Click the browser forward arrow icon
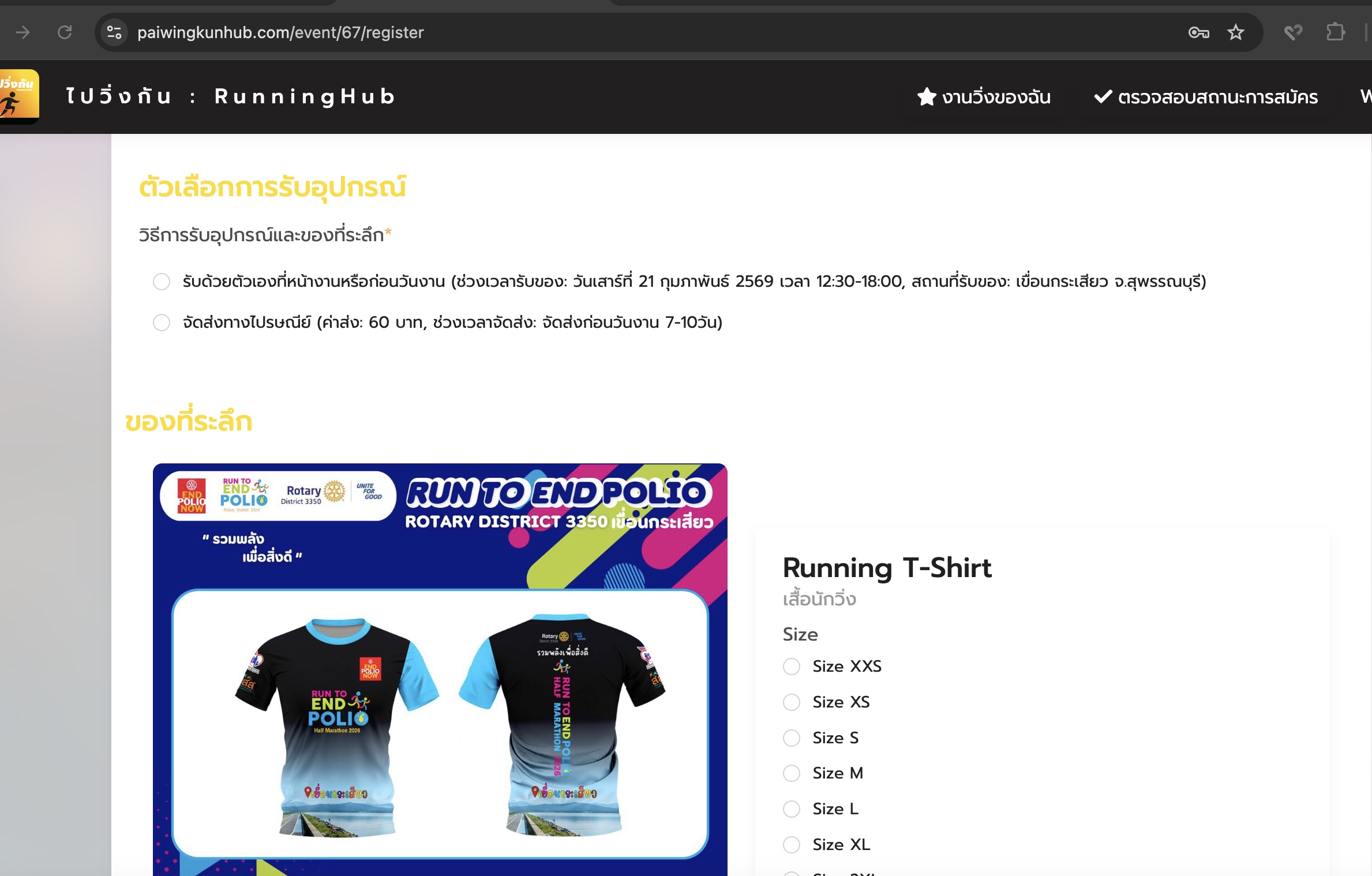The height and width of the screenshot is (876, 1372). pos(23,32)
